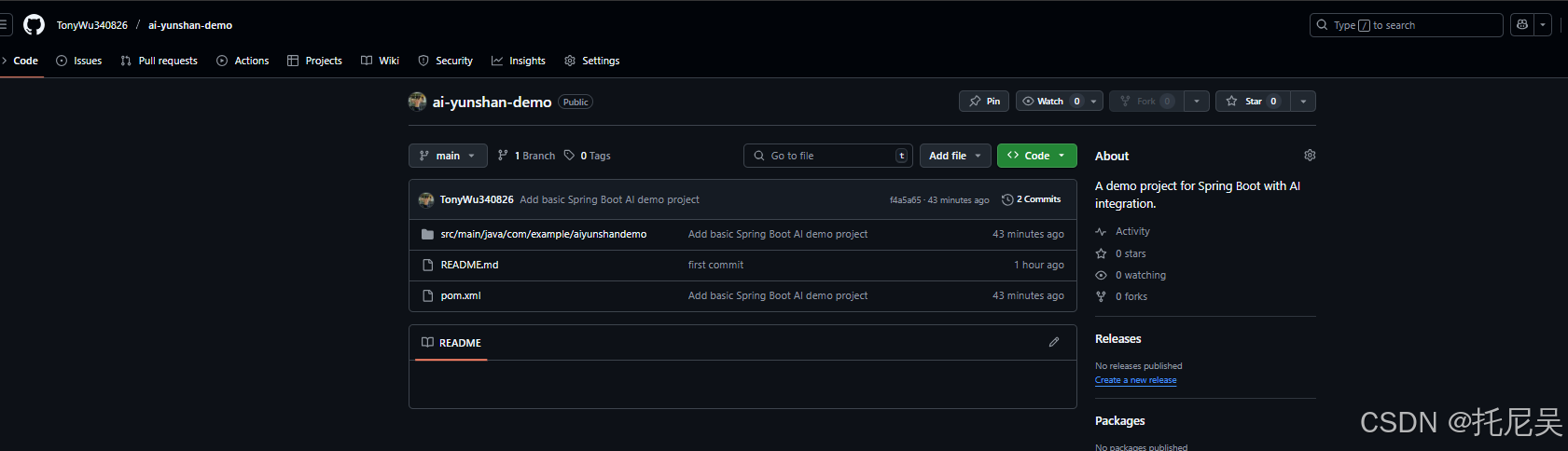The height and width of the screenshot is (451, 1568).
Task: Open the GitHub home logo
Action: [34, 25]
